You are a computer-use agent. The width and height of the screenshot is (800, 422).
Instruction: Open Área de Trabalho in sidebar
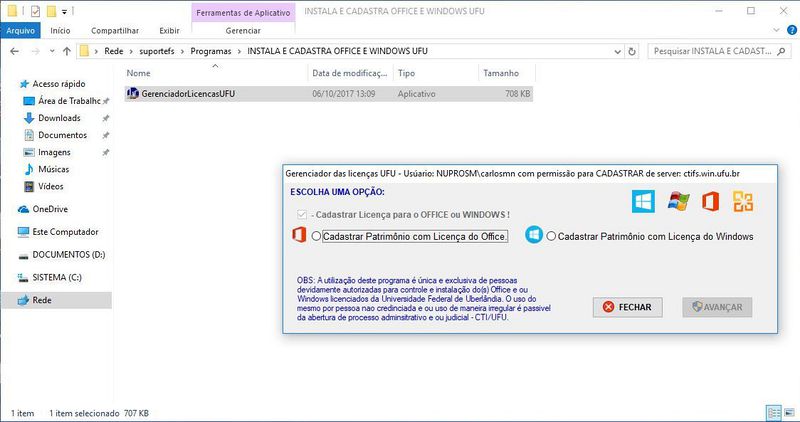coord(69,101)
